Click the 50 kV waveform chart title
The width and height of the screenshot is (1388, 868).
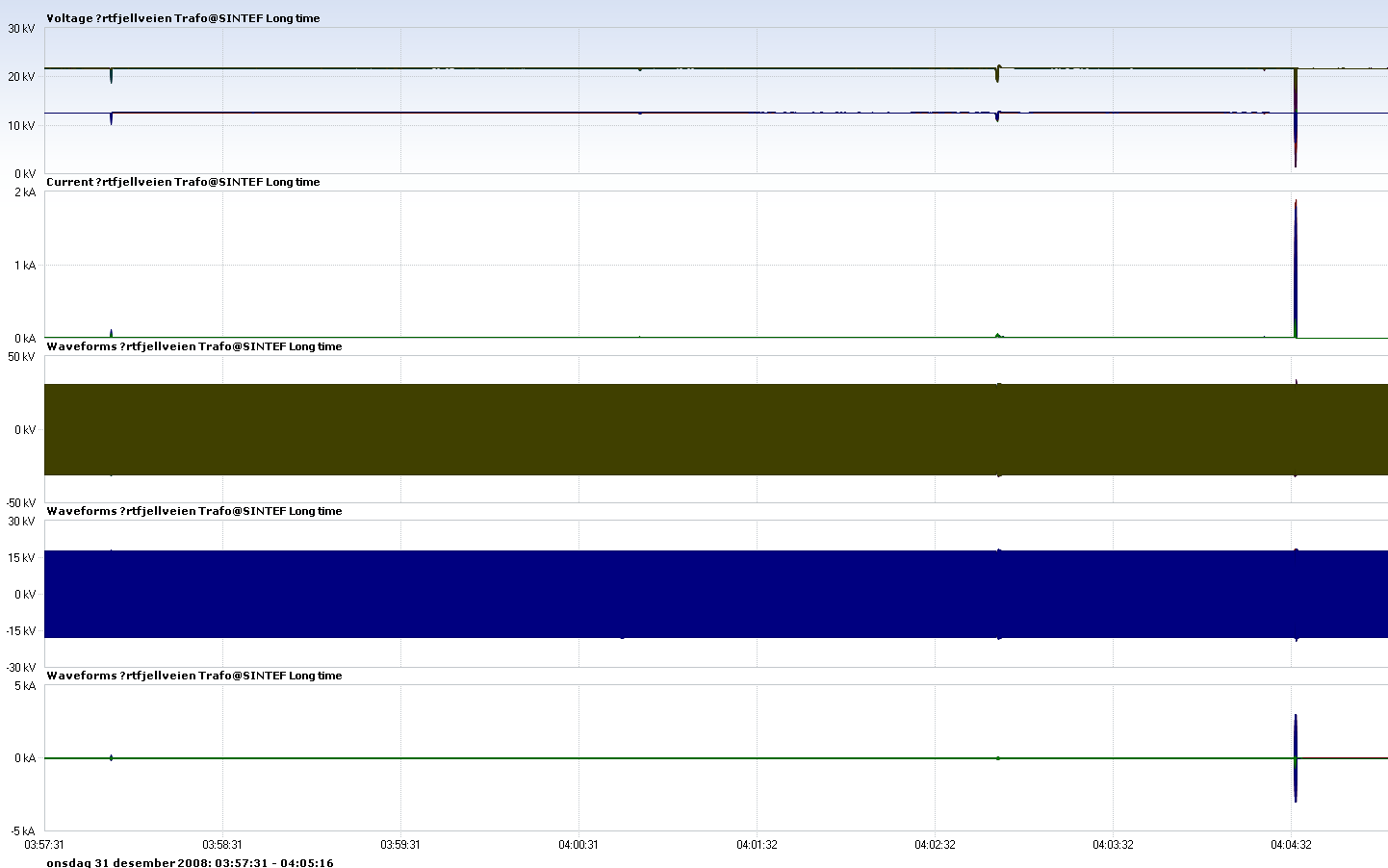point(194,346)
